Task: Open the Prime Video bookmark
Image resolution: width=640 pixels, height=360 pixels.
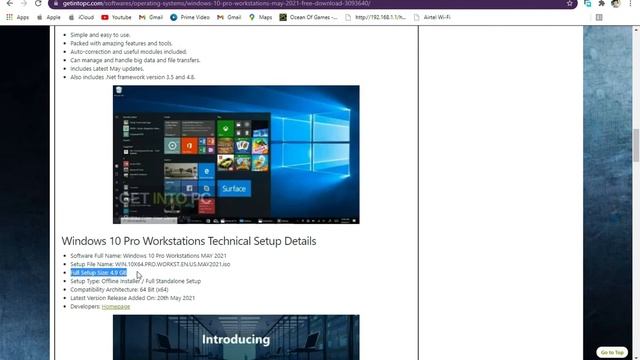Action: (190, 17)
